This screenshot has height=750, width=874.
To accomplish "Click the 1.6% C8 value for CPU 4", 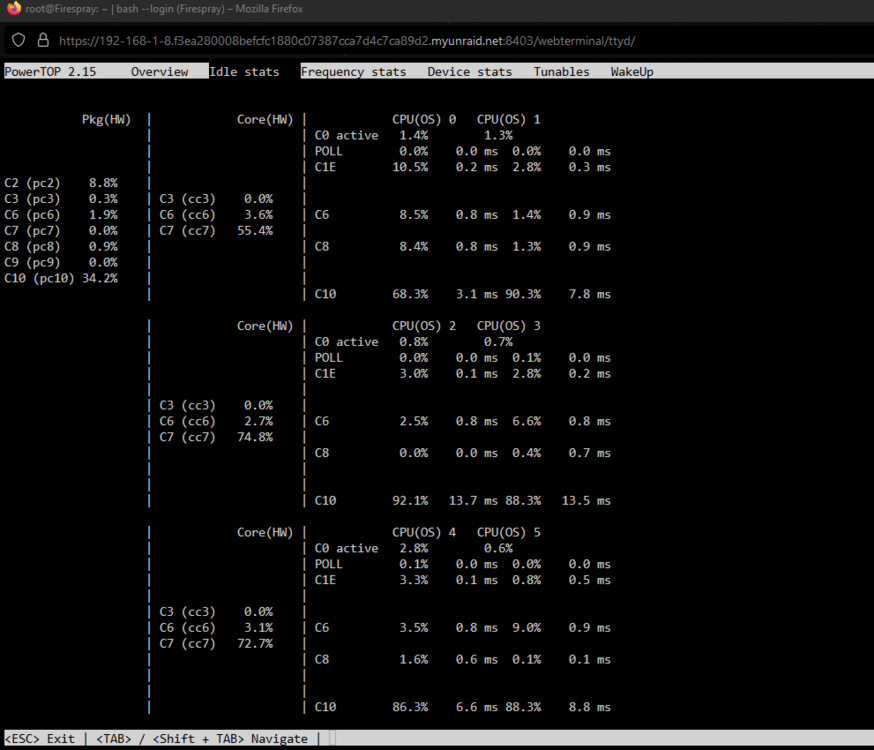I will 414,659.
